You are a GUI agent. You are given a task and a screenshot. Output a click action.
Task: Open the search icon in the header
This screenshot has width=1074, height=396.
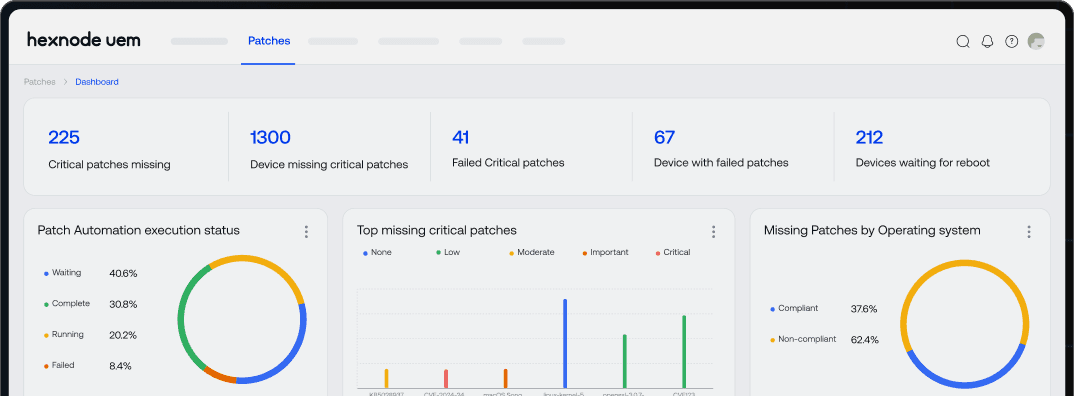pos(962,42)
